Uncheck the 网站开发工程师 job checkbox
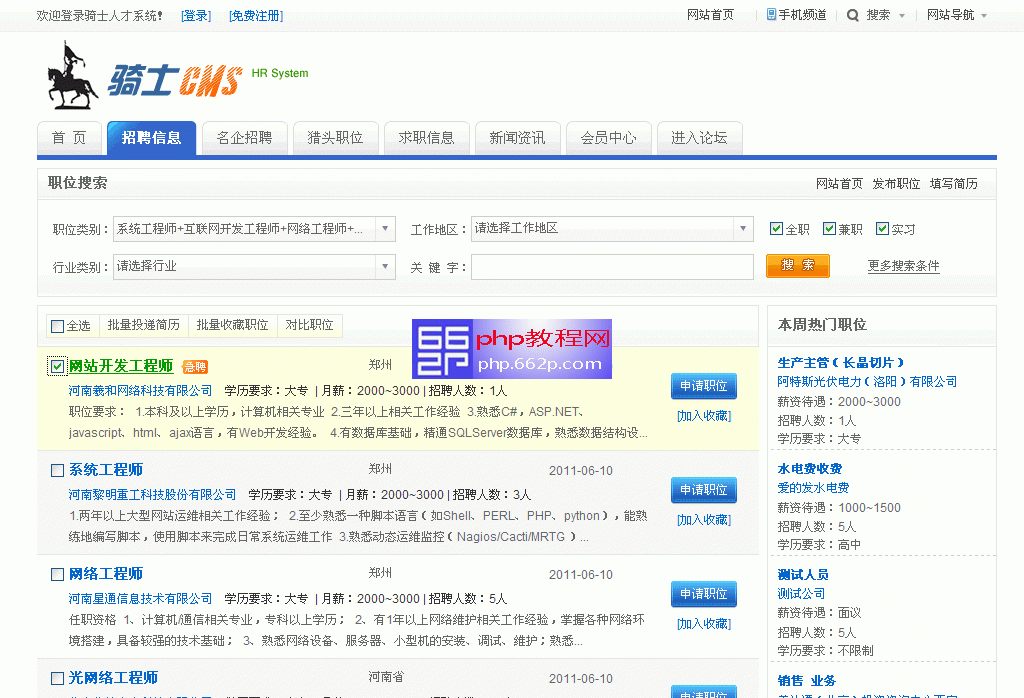 pos(57,366)
